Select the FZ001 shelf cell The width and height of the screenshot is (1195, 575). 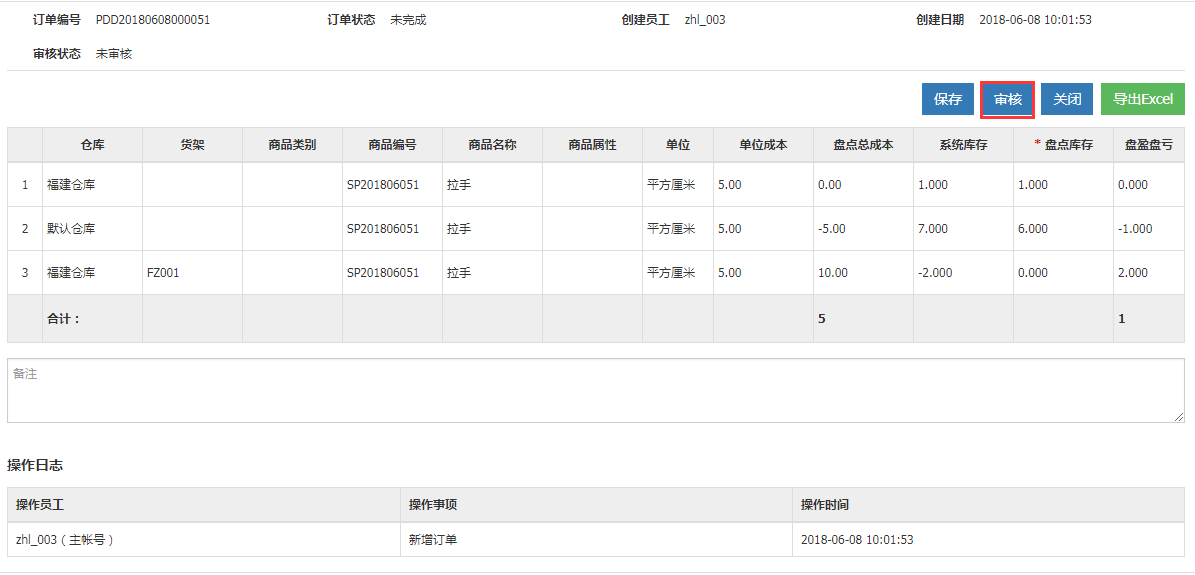click(x=192, y=273)
